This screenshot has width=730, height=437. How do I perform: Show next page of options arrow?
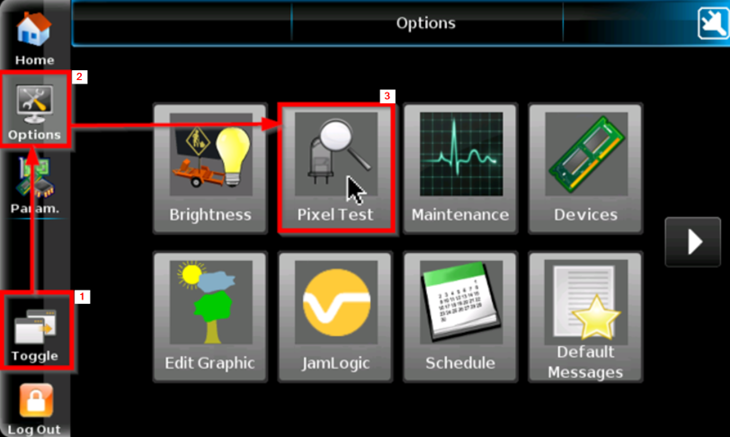click(x=693, y=242)
